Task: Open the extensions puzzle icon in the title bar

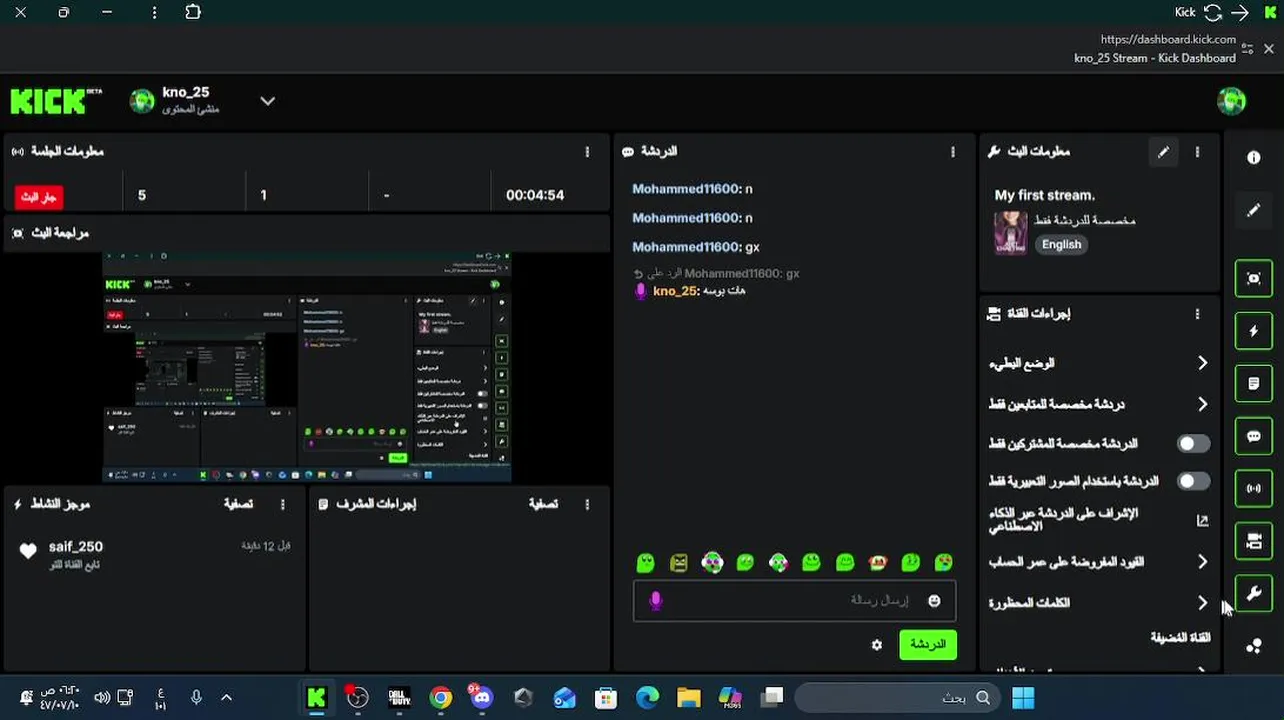Action: point(193,12)
